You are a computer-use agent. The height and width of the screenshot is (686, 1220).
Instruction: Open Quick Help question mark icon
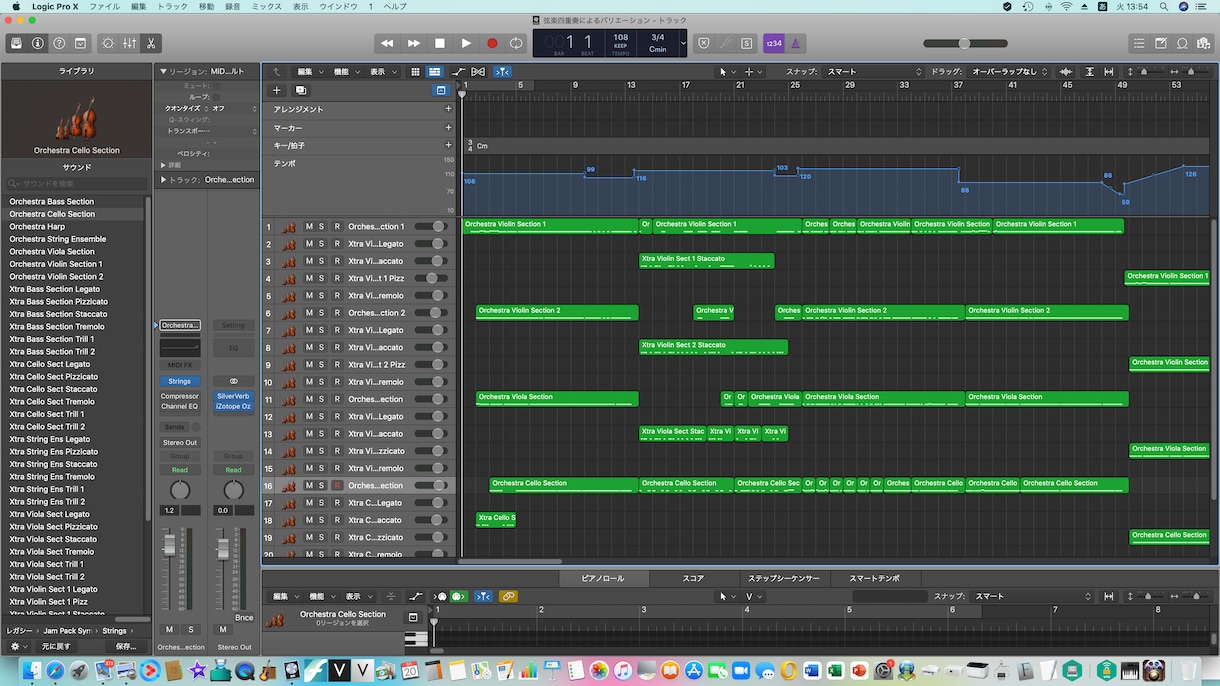59,43
